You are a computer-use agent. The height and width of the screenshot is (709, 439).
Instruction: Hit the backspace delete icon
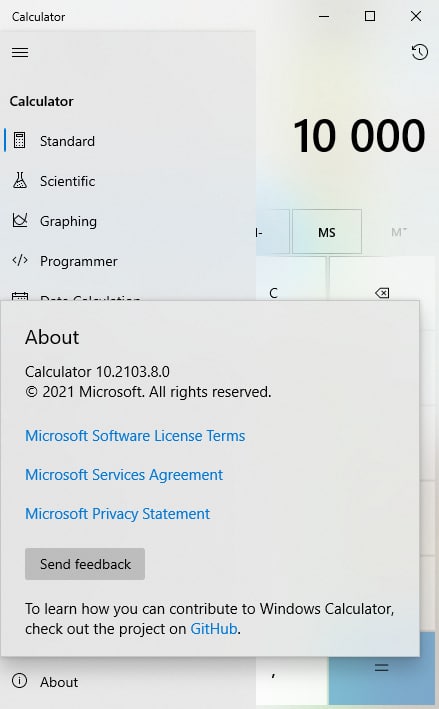click(382, 293)
